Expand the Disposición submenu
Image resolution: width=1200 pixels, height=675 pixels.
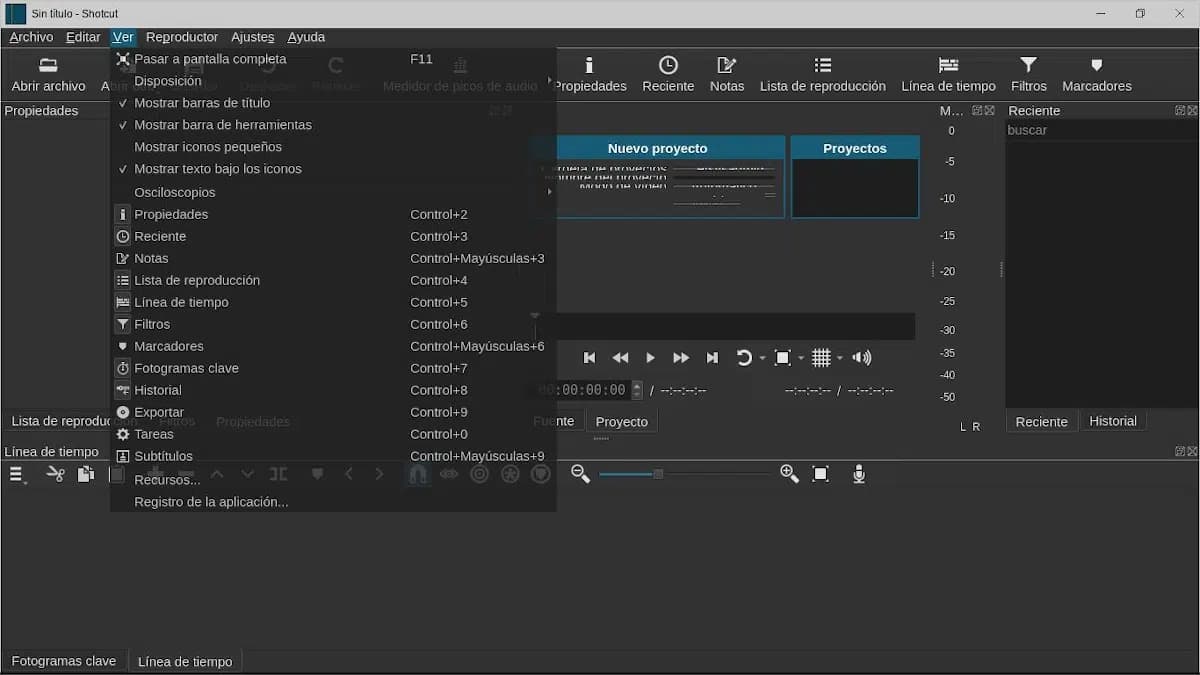[x=333, y=81]
